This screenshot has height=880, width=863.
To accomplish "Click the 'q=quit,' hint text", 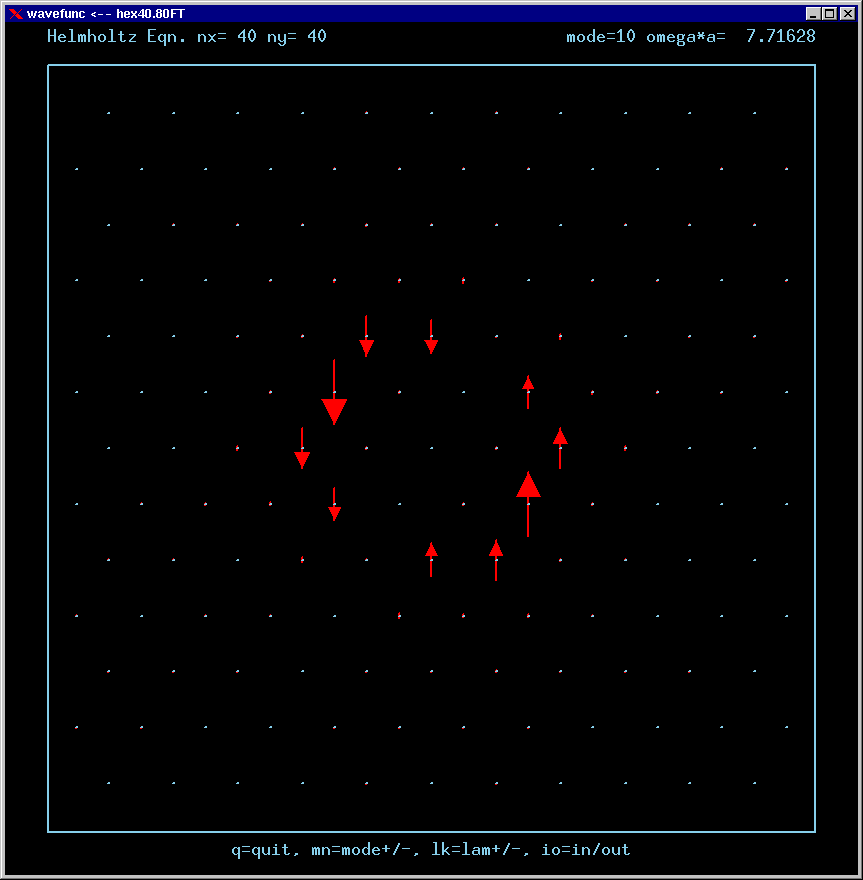I will click(267, 850).
